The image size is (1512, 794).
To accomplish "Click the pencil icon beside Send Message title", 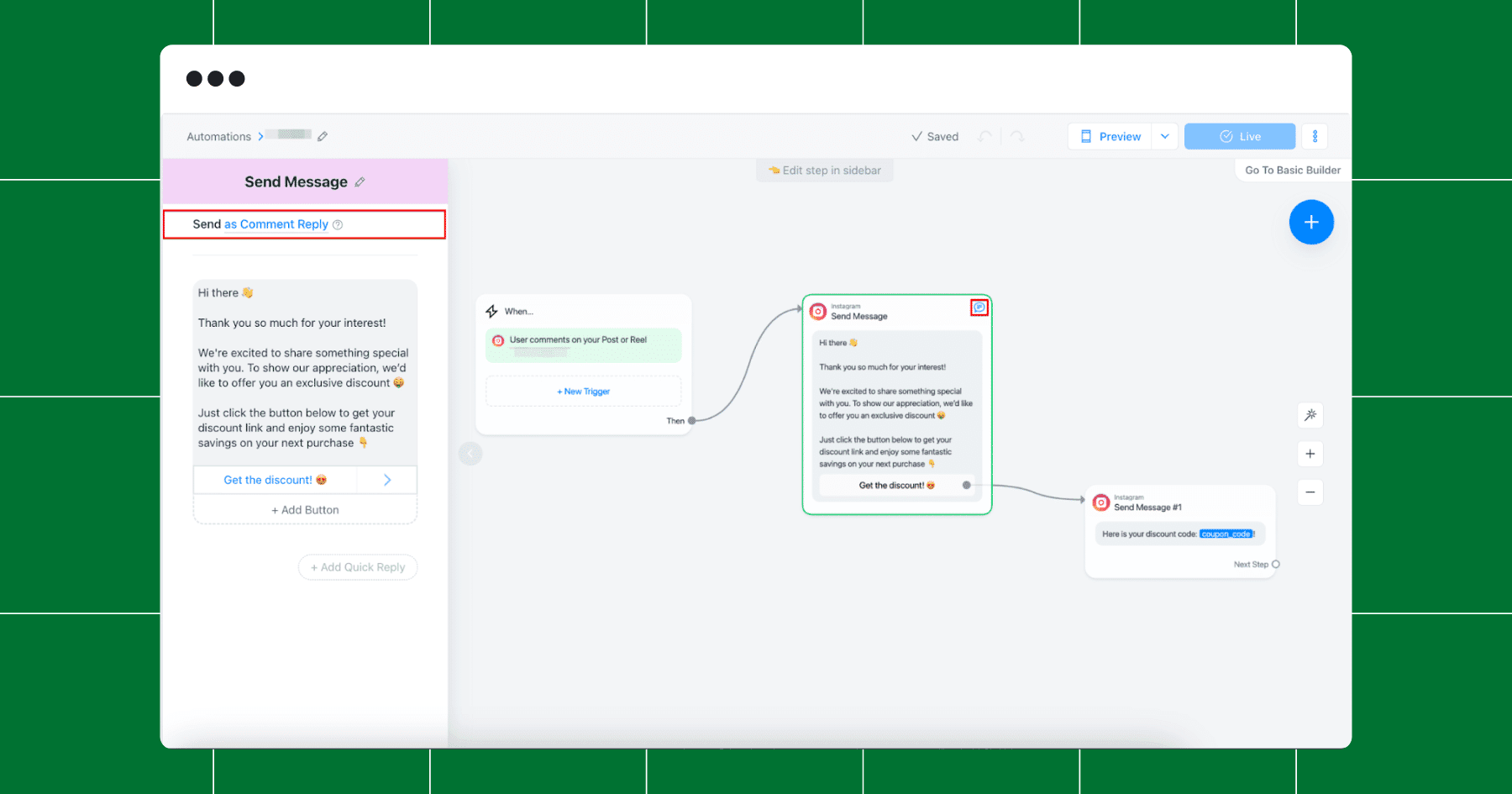I will pos(360,182).
